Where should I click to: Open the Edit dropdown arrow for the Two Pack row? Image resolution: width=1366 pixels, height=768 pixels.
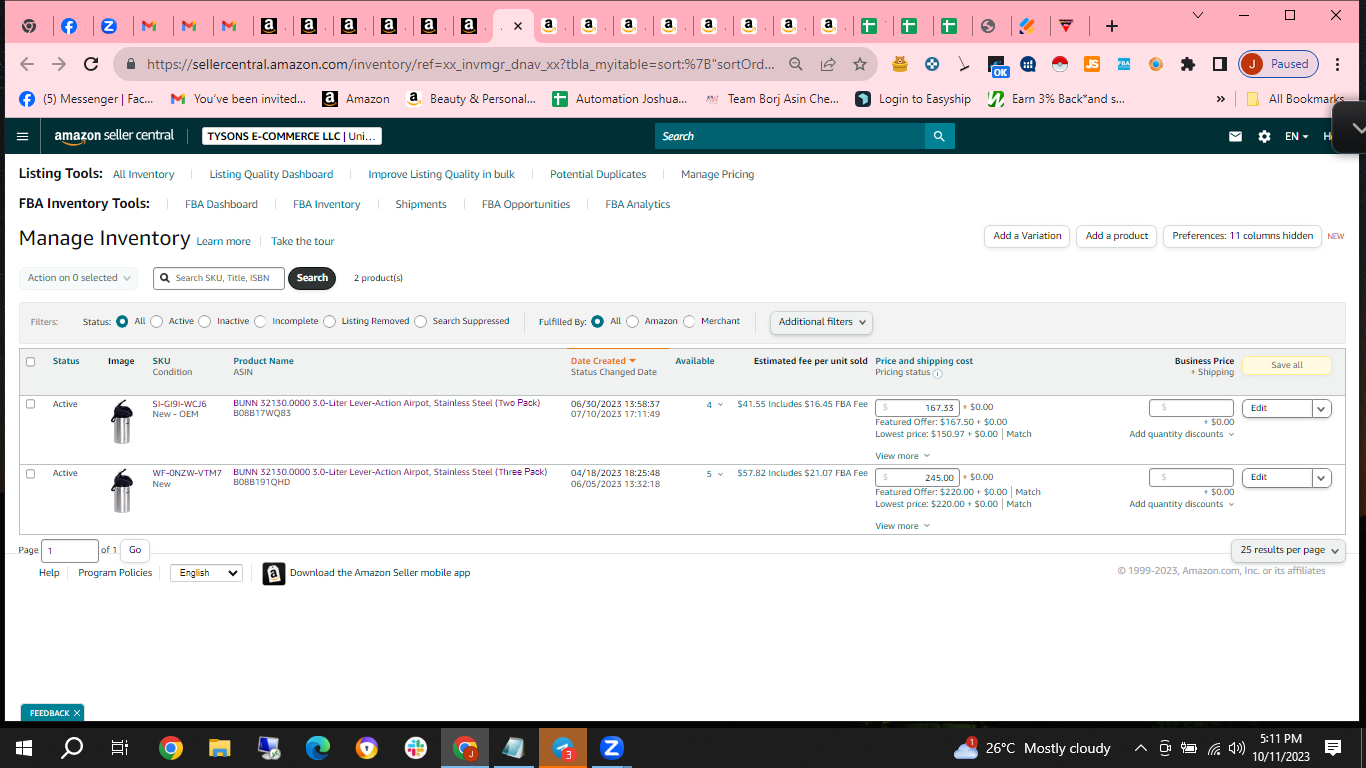click(1322, 408)
